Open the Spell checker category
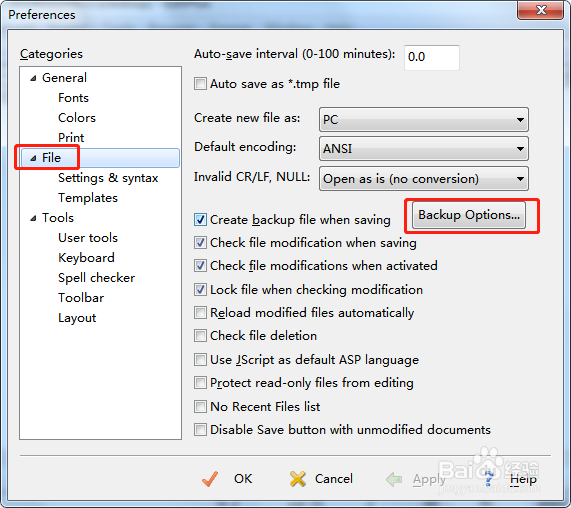571x508 pixels. tap(97, 278)
